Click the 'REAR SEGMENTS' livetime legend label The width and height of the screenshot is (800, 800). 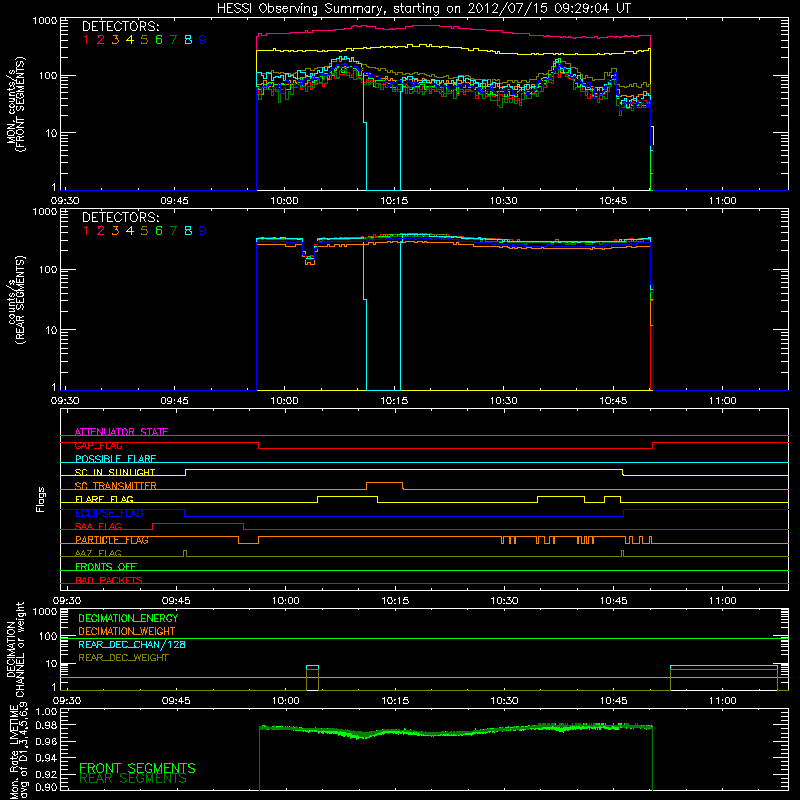click(133, 779)
